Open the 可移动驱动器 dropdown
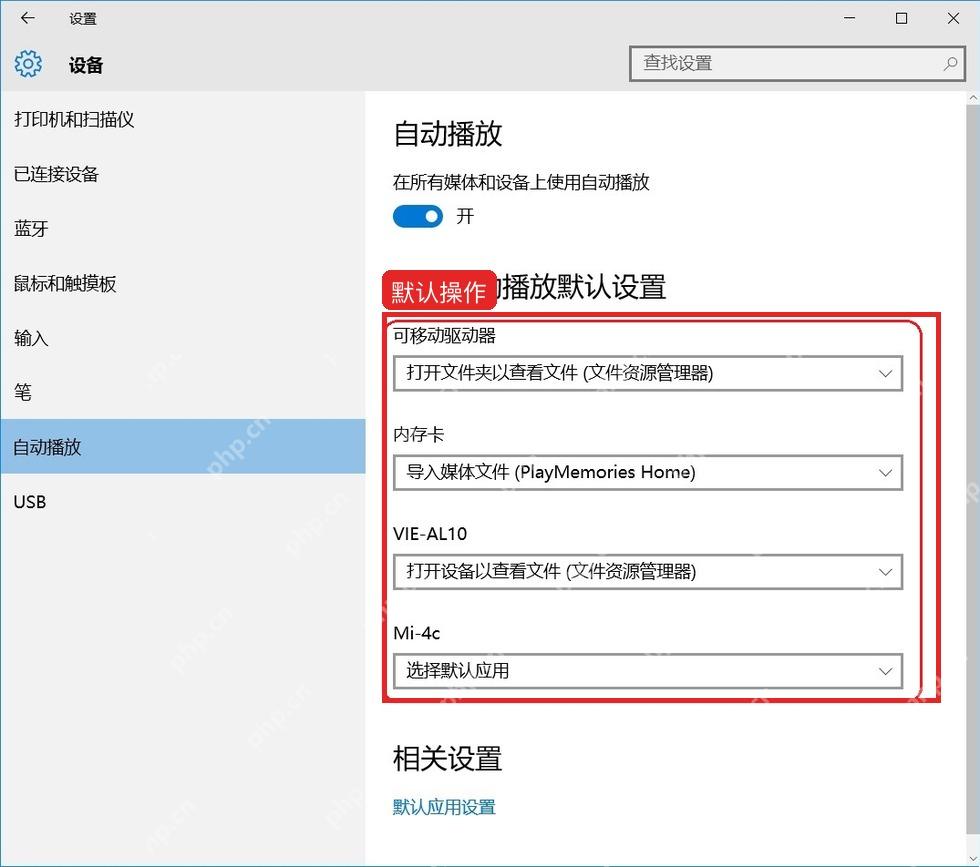The width and height of the screenshot is (980, 867). pos(648,373)
